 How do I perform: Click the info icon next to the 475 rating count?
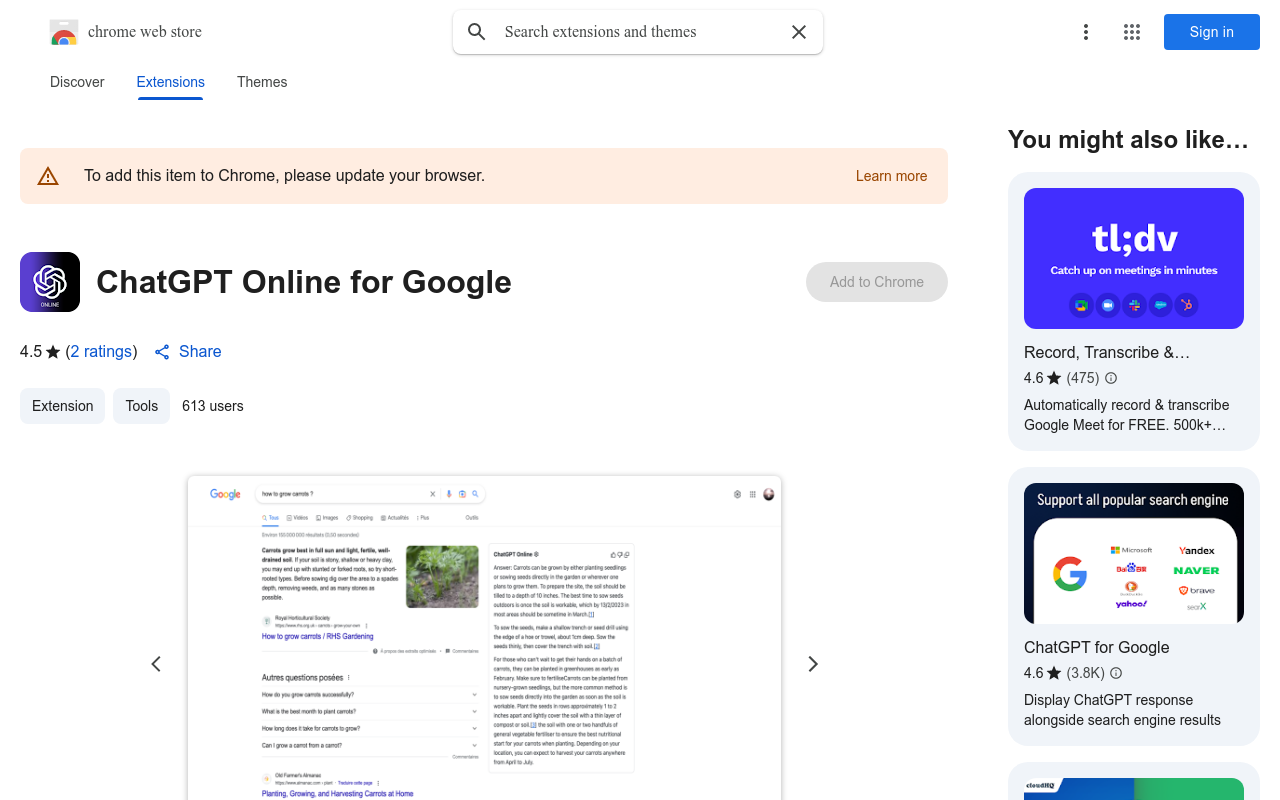[x=1111, y=378]
